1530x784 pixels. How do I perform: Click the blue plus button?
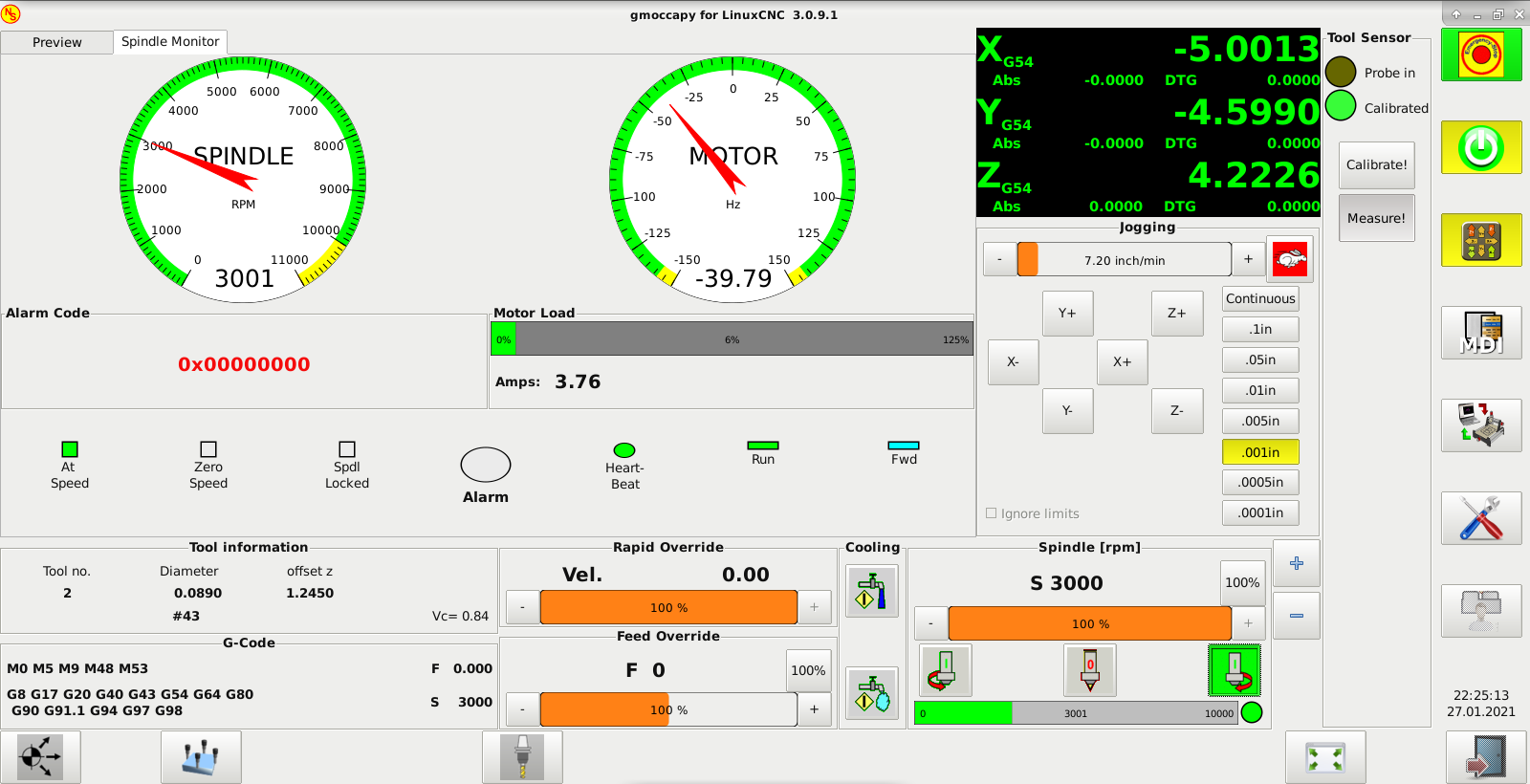(x=1297, y=563)
